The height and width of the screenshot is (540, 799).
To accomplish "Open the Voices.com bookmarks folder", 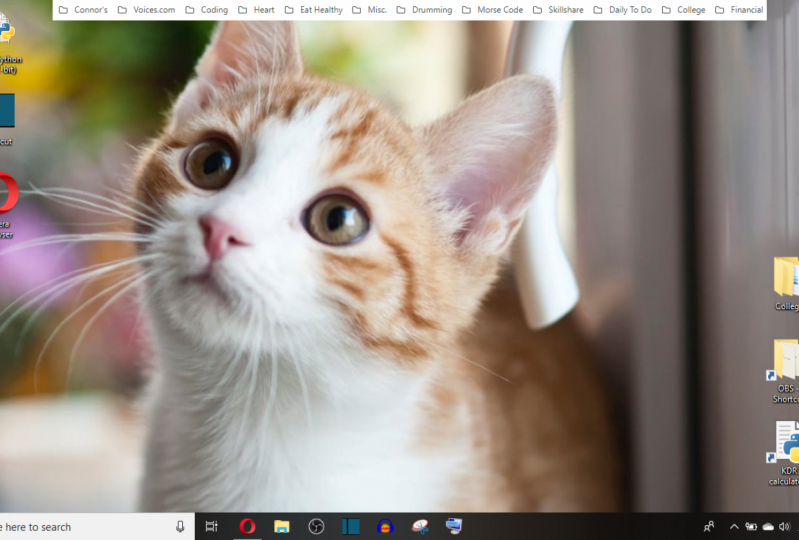I will click(146, 10).
